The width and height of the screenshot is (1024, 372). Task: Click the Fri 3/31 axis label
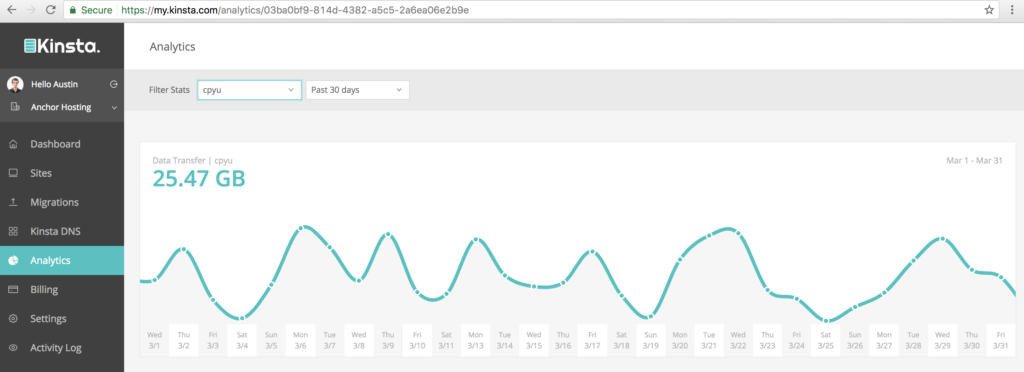click(x=1001, y=339)
